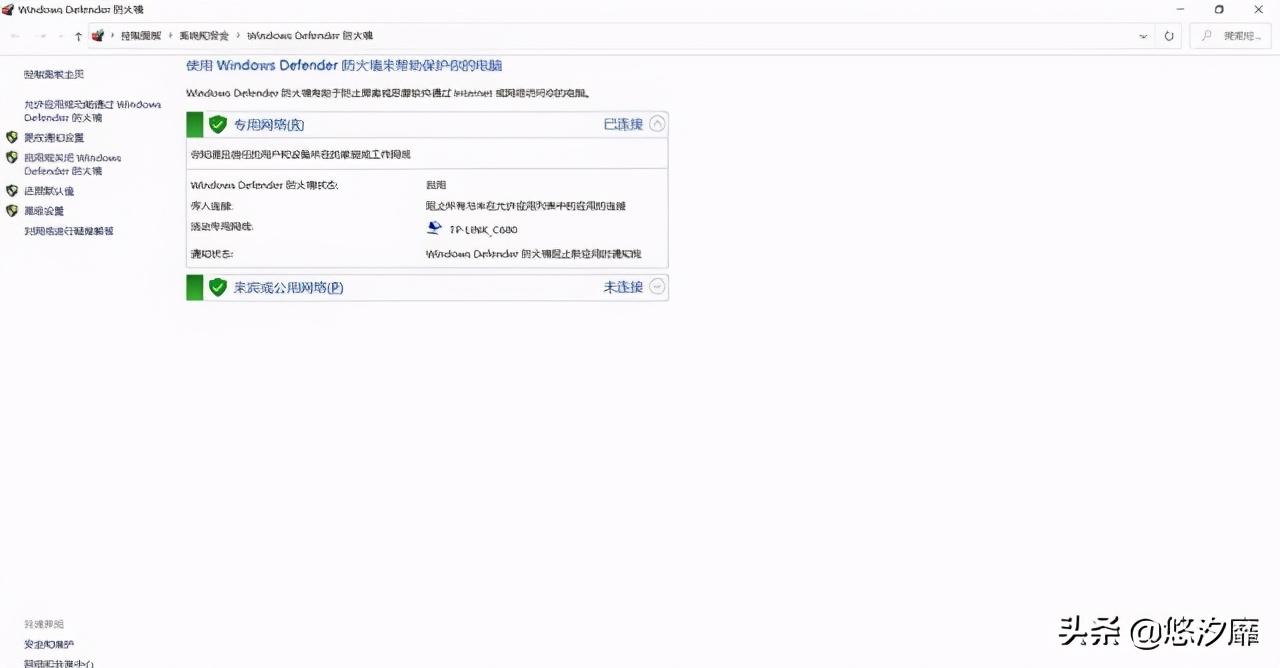Image resolution: width=1280 pixels, height=668 pixels.
Task: Refresh the firewall page
Action: 1169,36
